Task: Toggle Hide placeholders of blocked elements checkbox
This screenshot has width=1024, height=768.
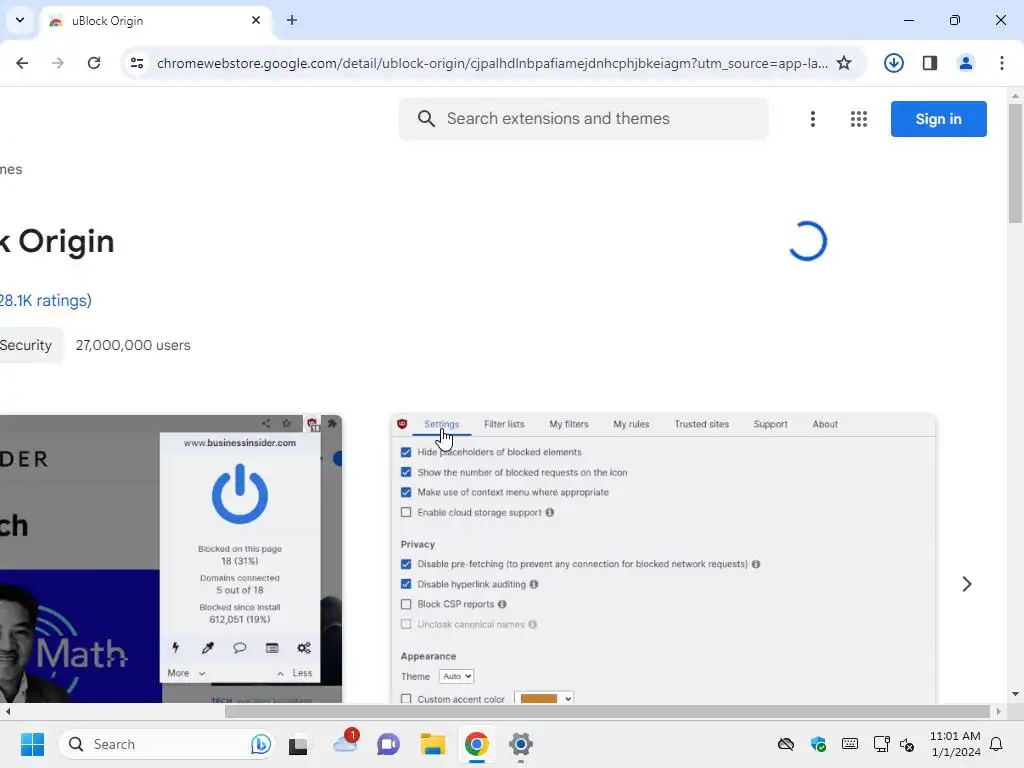Action: coord(406,452)
